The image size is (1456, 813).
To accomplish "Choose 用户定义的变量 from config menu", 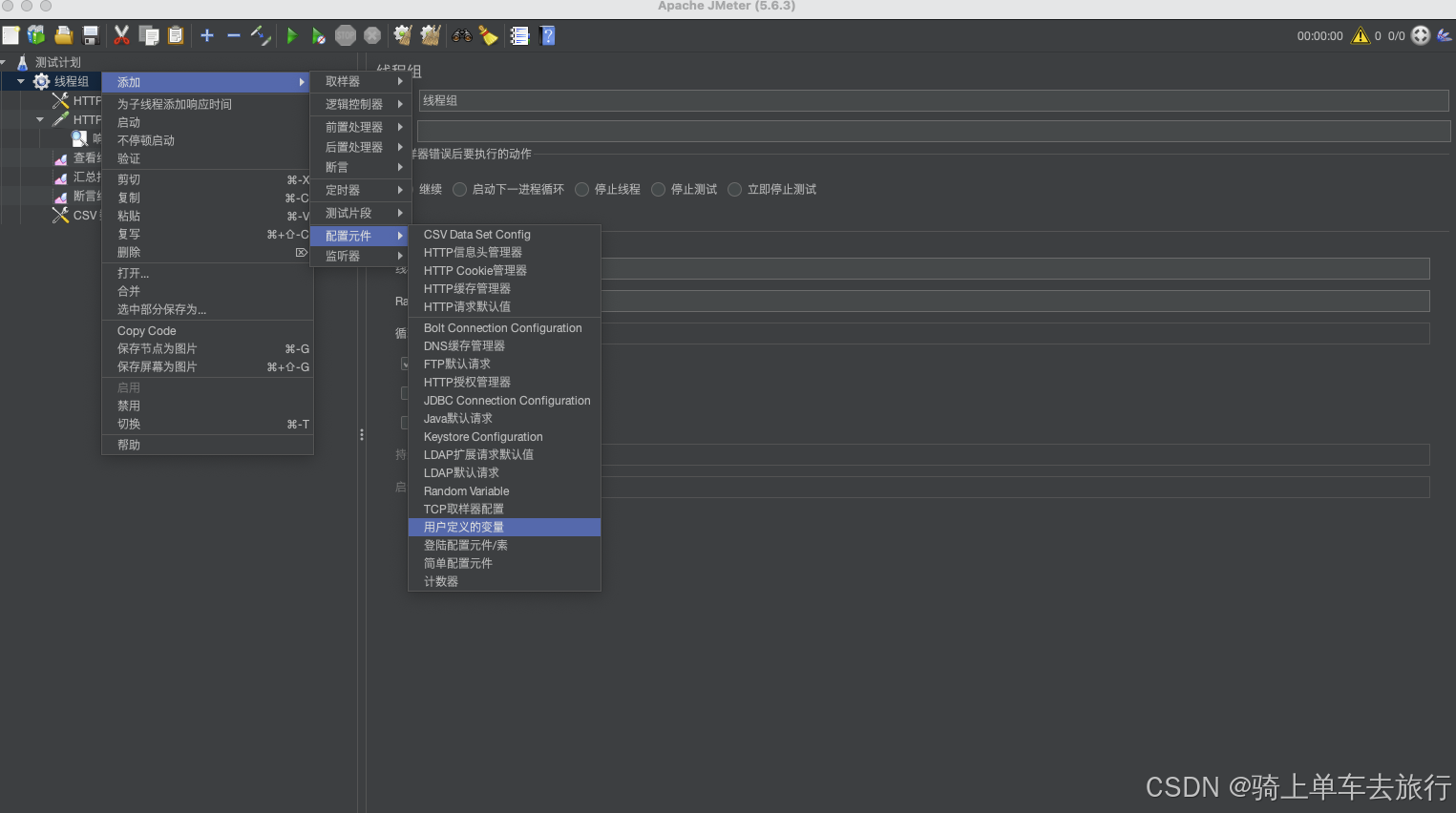I will [x=505, y=527].
